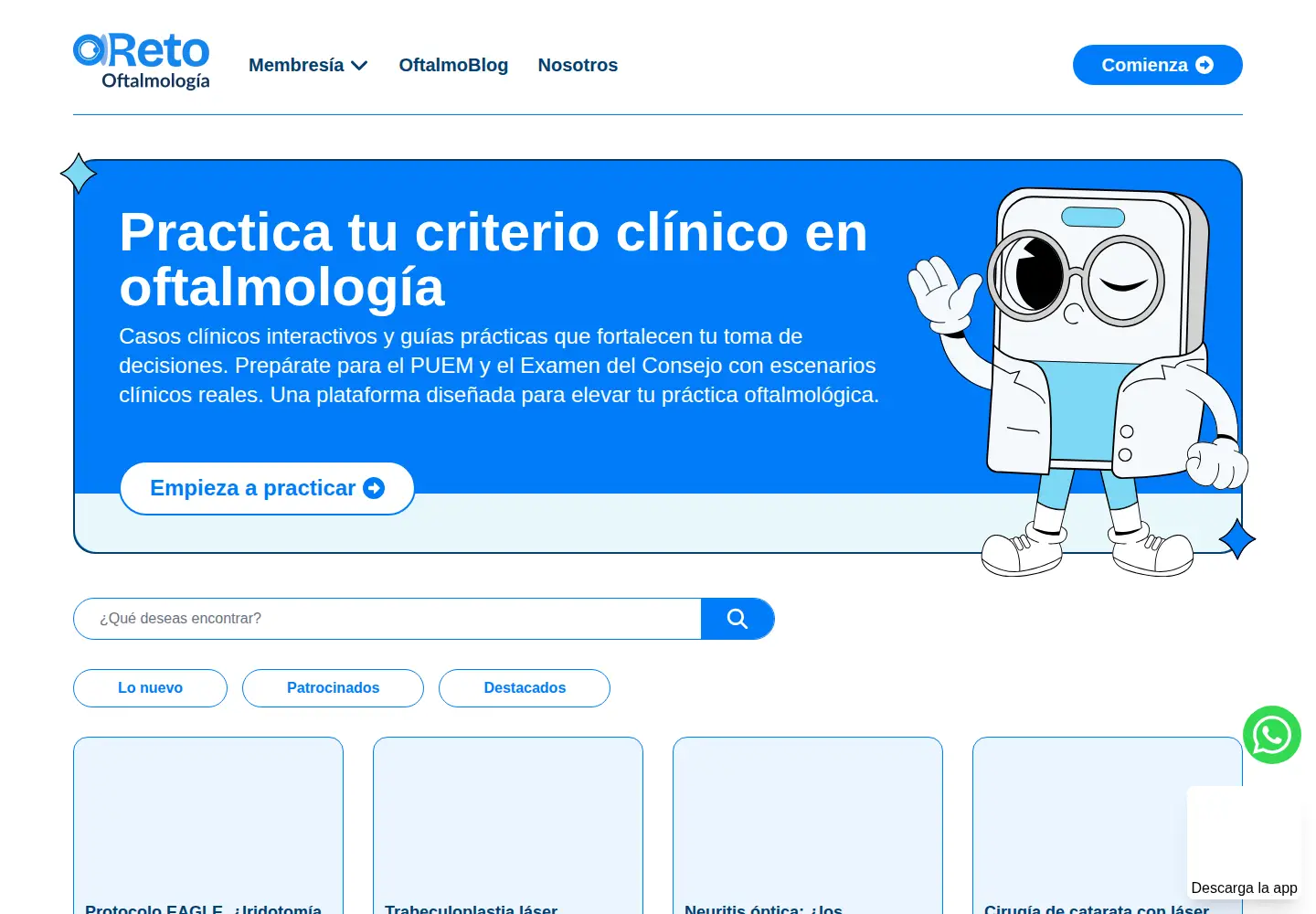Select the Patrocinados filter tab
The height and width of the screenshot is (914, 1316).
point(333,688)
